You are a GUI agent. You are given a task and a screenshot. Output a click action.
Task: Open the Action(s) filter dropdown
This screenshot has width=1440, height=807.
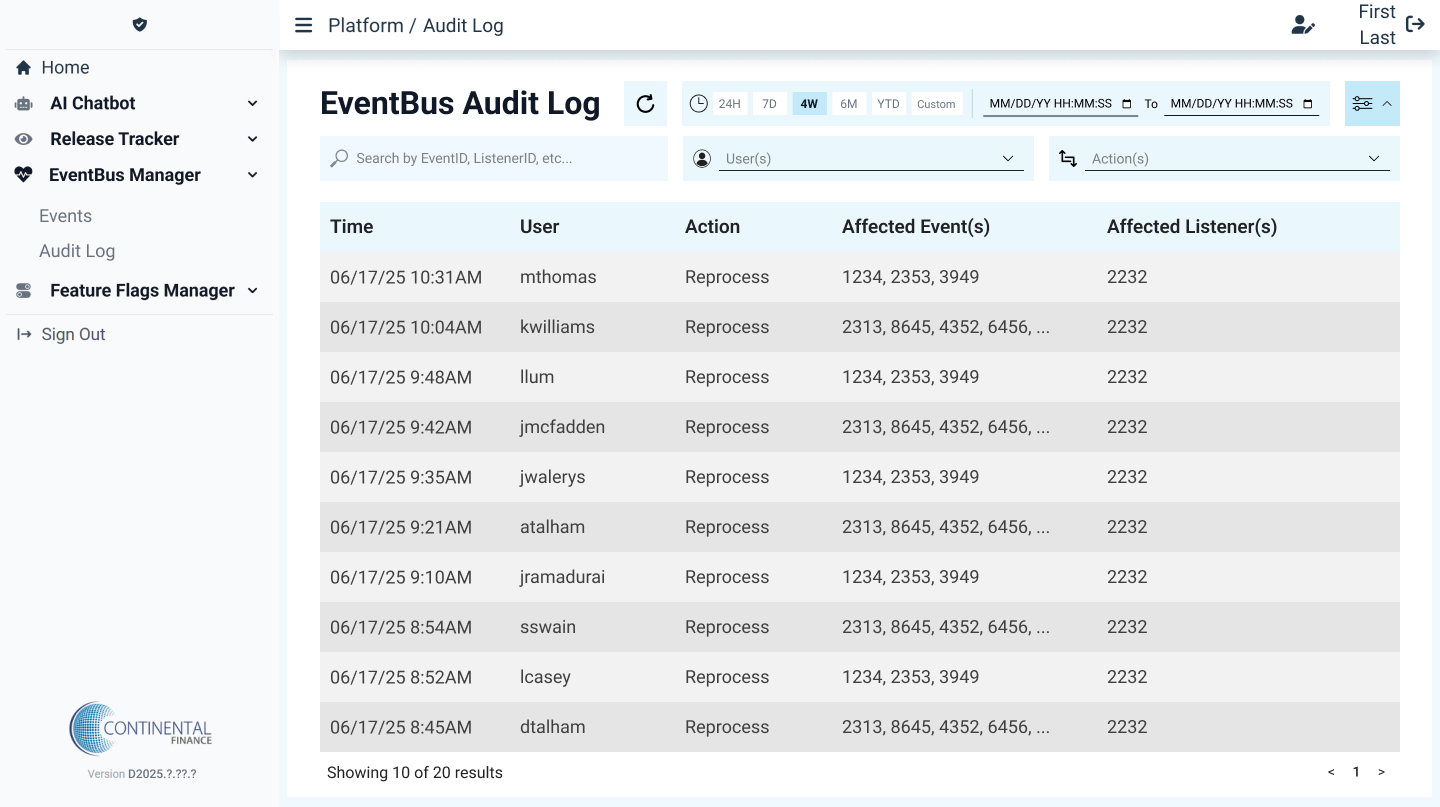pyautogui.click(x=1236, y=159)
